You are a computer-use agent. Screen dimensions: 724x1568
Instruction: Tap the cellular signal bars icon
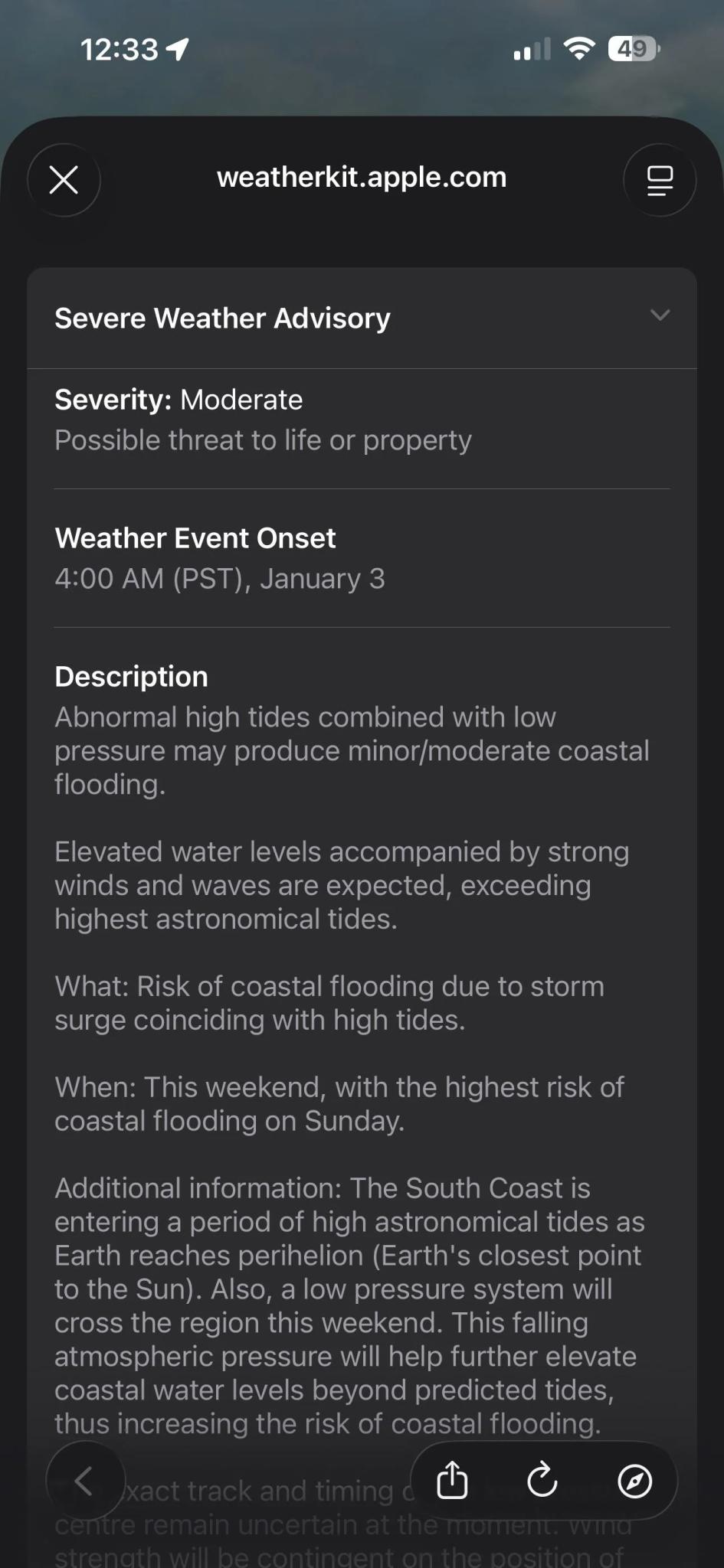[x=532, y=51]
